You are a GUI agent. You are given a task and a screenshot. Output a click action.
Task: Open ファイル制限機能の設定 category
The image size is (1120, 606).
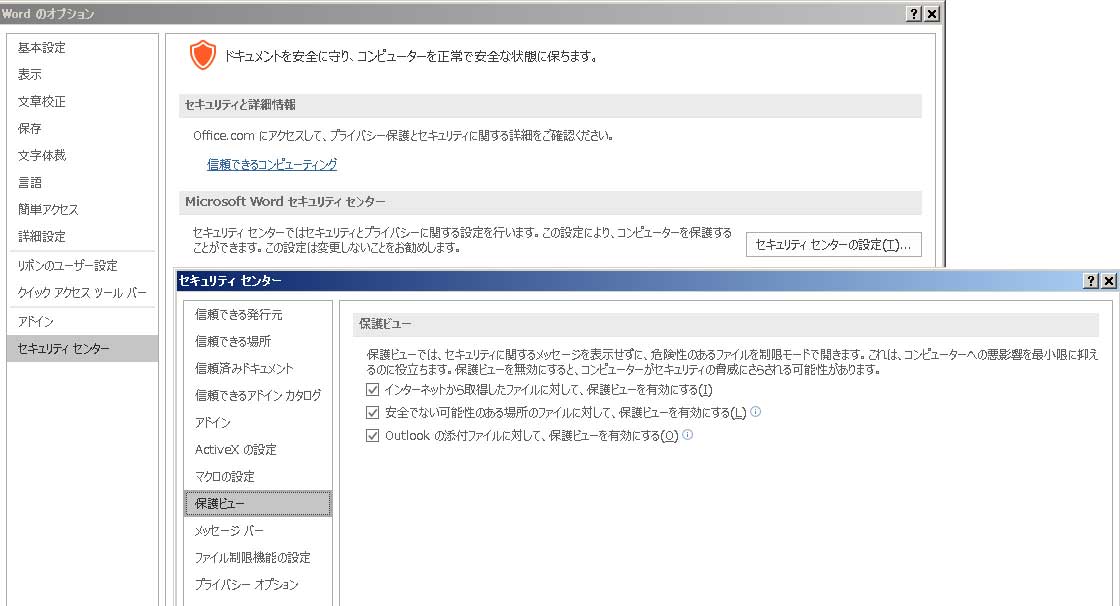253,557
